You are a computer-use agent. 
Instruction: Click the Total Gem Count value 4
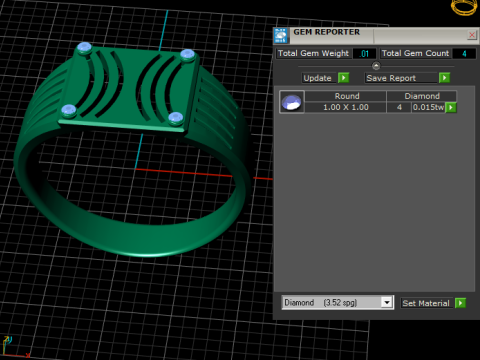coord(464,53)
